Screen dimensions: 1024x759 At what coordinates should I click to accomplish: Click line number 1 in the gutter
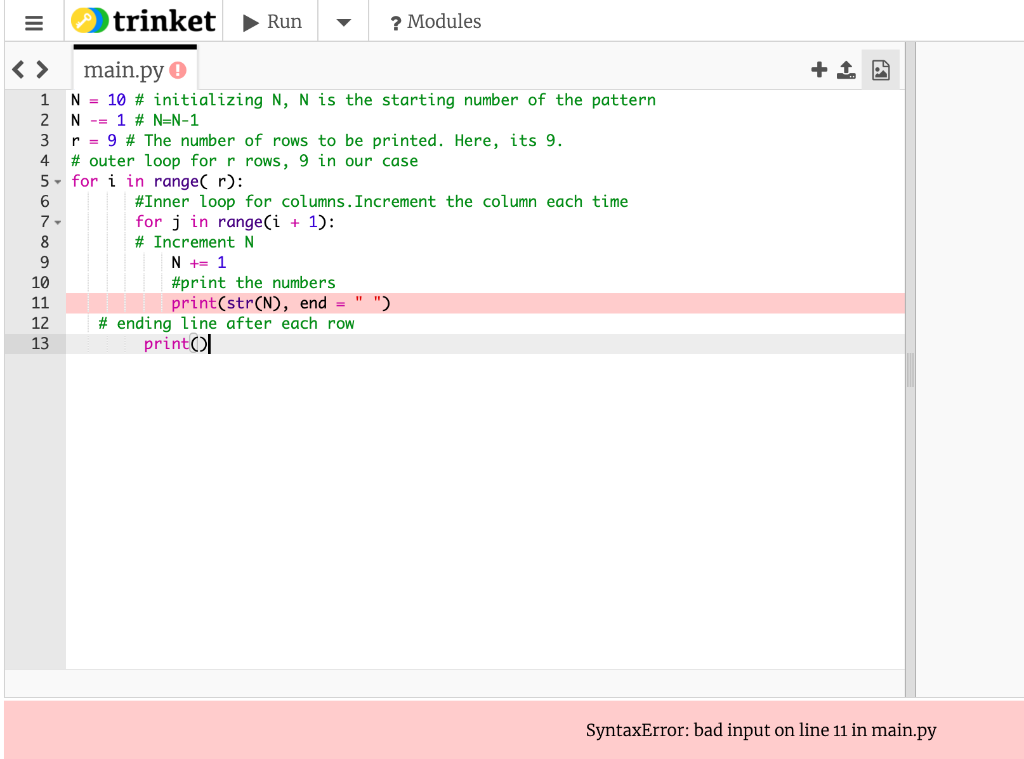click(x=44, y=100)
